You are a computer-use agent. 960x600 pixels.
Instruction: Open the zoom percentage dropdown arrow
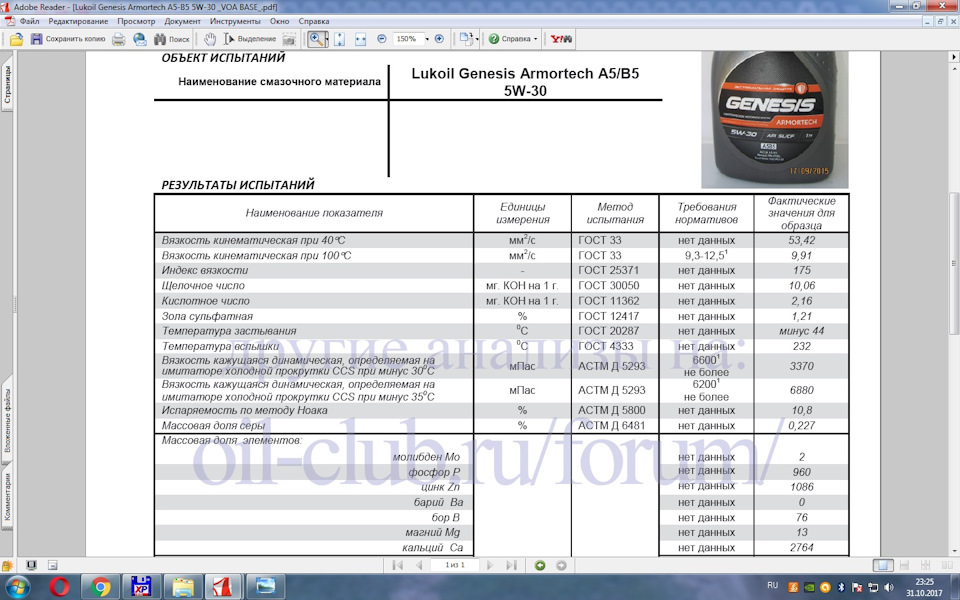(427, 39)
